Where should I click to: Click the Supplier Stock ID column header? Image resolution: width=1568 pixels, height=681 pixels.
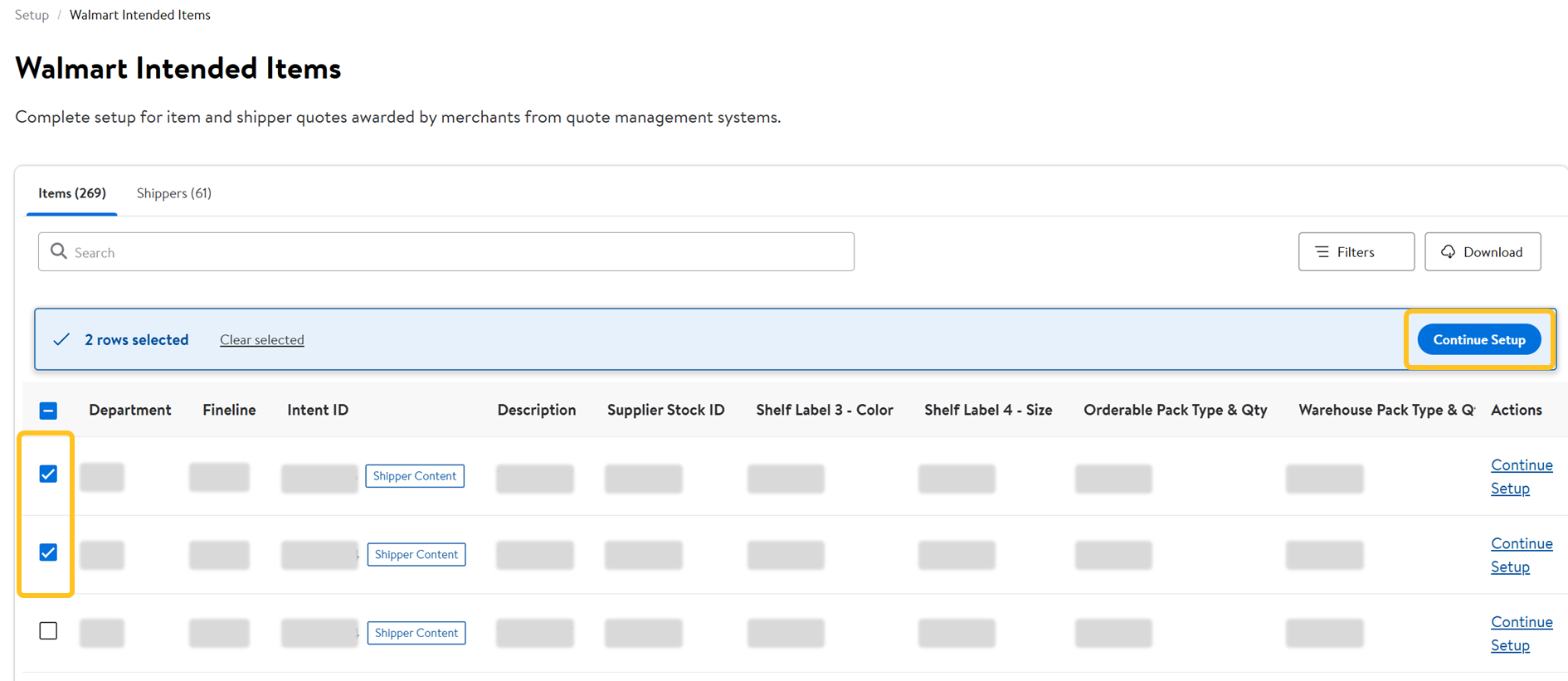(x=666, y=410)
